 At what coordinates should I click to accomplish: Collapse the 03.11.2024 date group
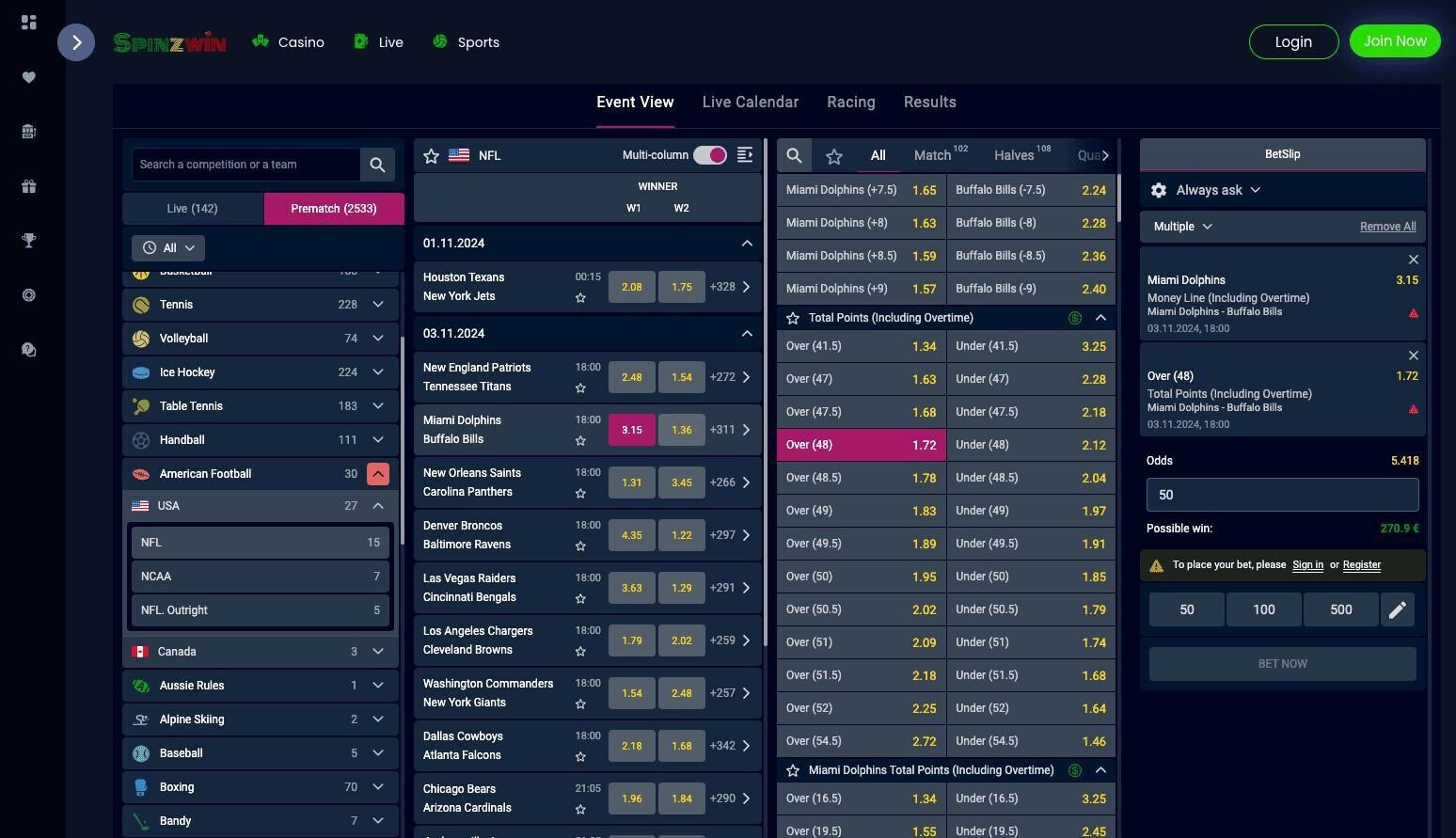[747, 334]
